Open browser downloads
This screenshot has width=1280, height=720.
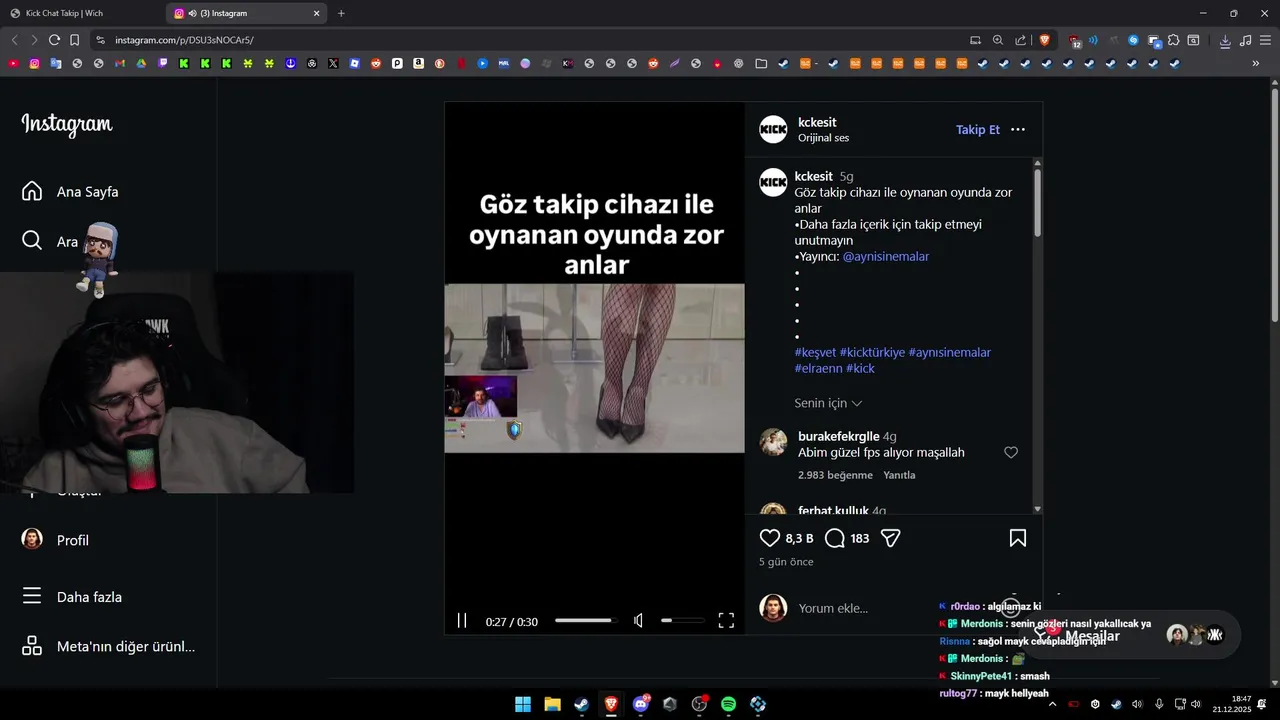click(1225, 40)
